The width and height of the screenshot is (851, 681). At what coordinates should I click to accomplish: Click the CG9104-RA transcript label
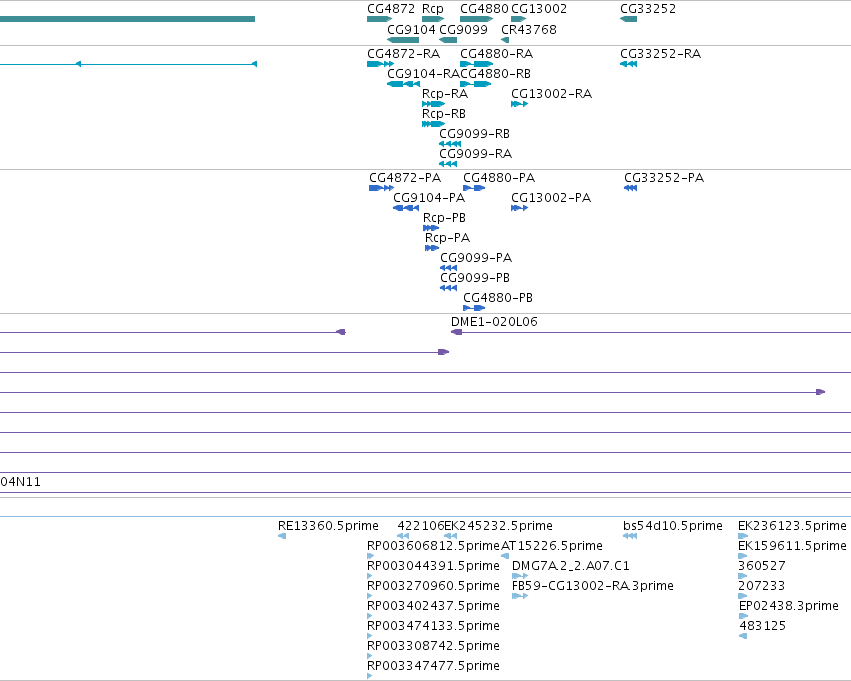coord(423,74)
